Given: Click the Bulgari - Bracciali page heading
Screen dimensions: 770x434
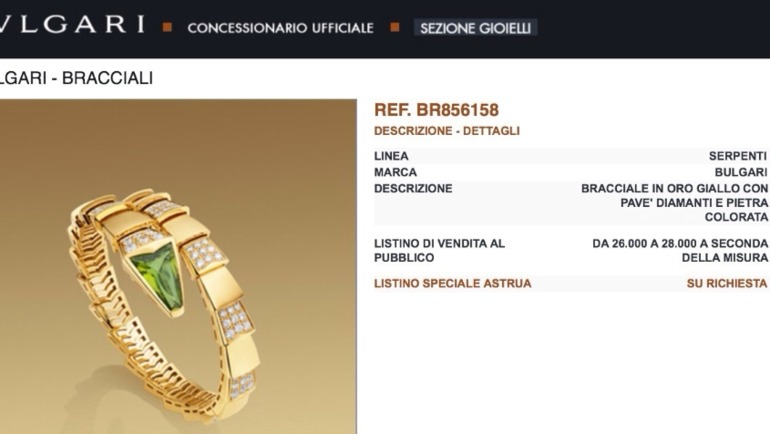Looking at the screenshot, I should click(x=76, y=78).
